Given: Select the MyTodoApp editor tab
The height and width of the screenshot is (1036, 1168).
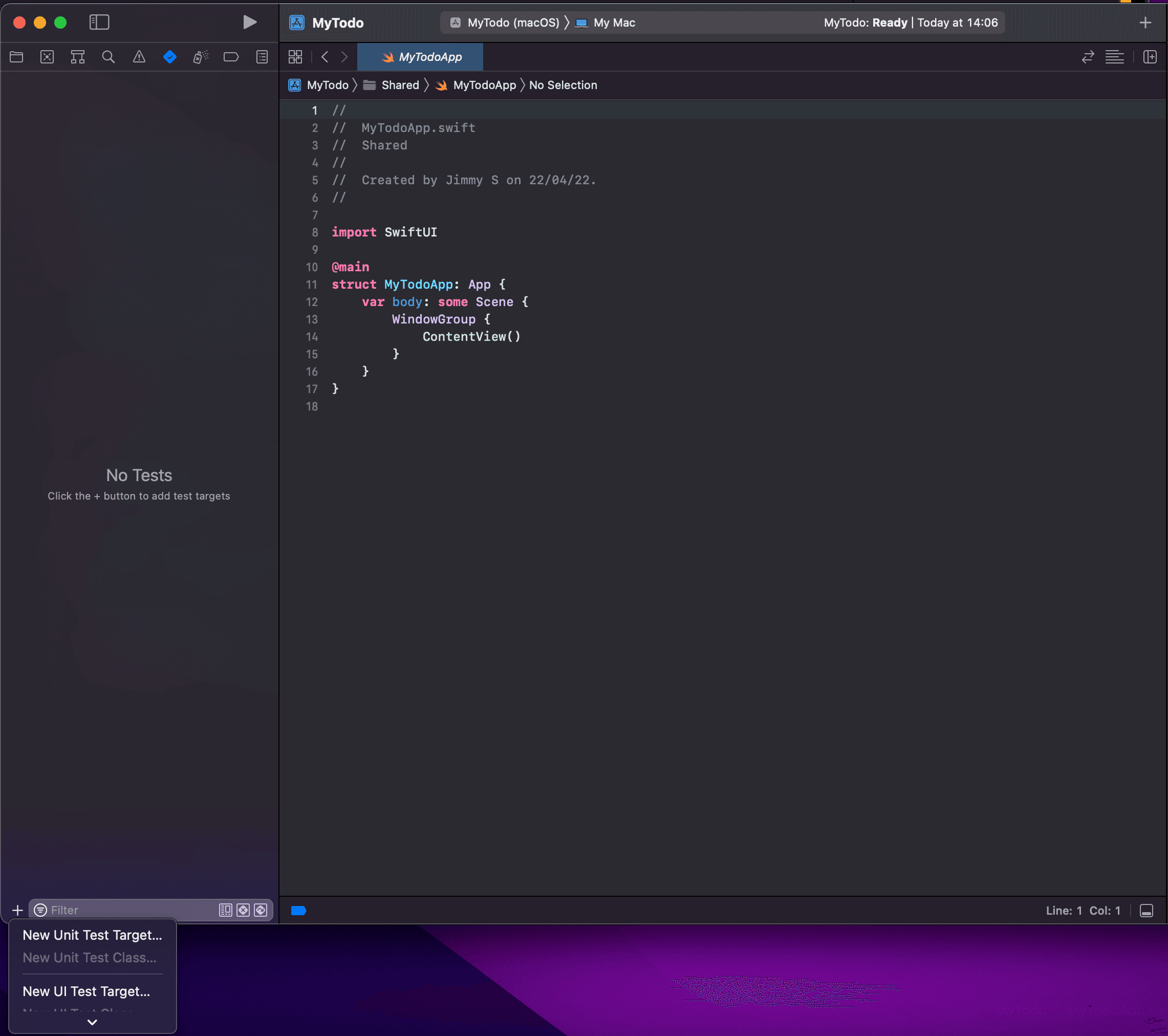Looking at the screenshot, I should (420, 57).
